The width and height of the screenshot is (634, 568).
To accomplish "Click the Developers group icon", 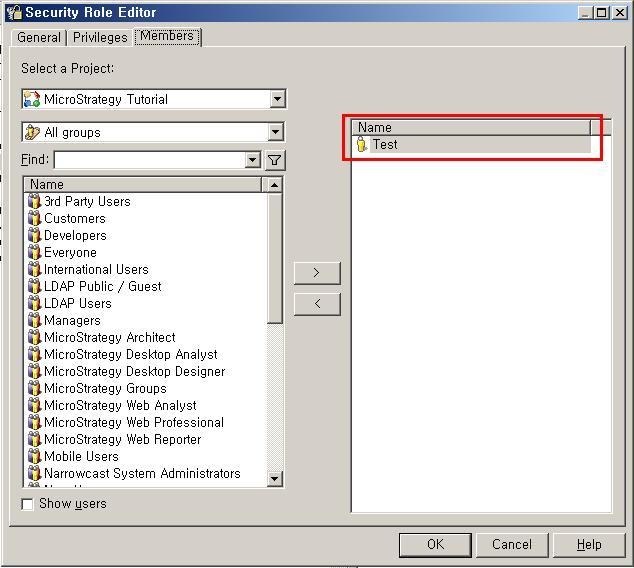I will tap(34, 235).
